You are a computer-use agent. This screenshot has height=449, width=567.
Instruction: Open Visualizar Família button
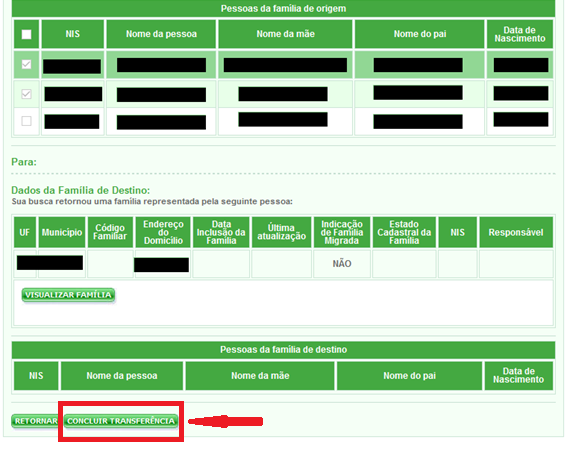pos(68,295)
